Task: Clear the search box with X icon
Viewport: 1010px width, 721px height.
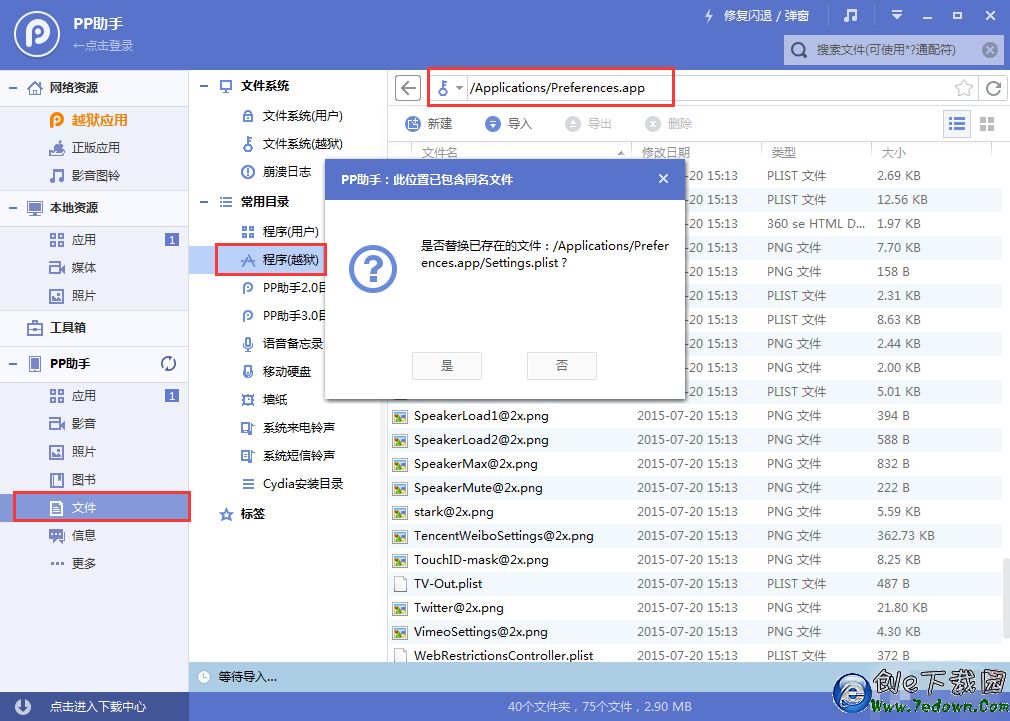Action: 989,49
